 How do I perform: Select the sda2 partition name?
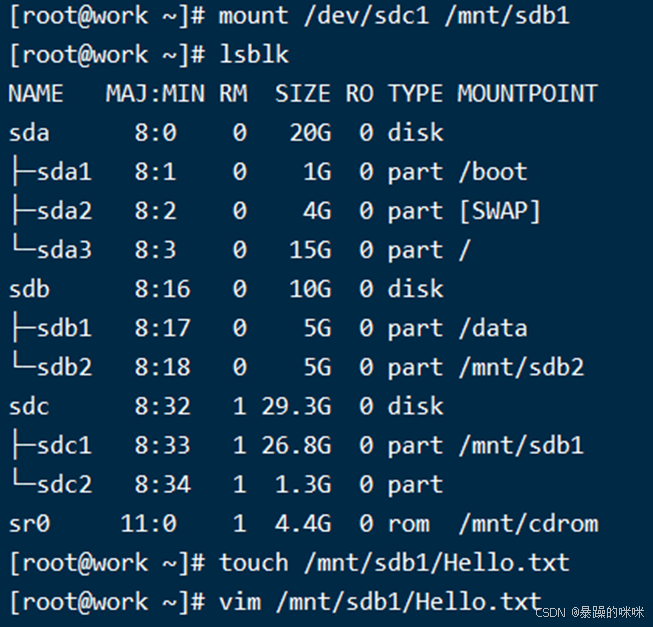click(64, 211)
